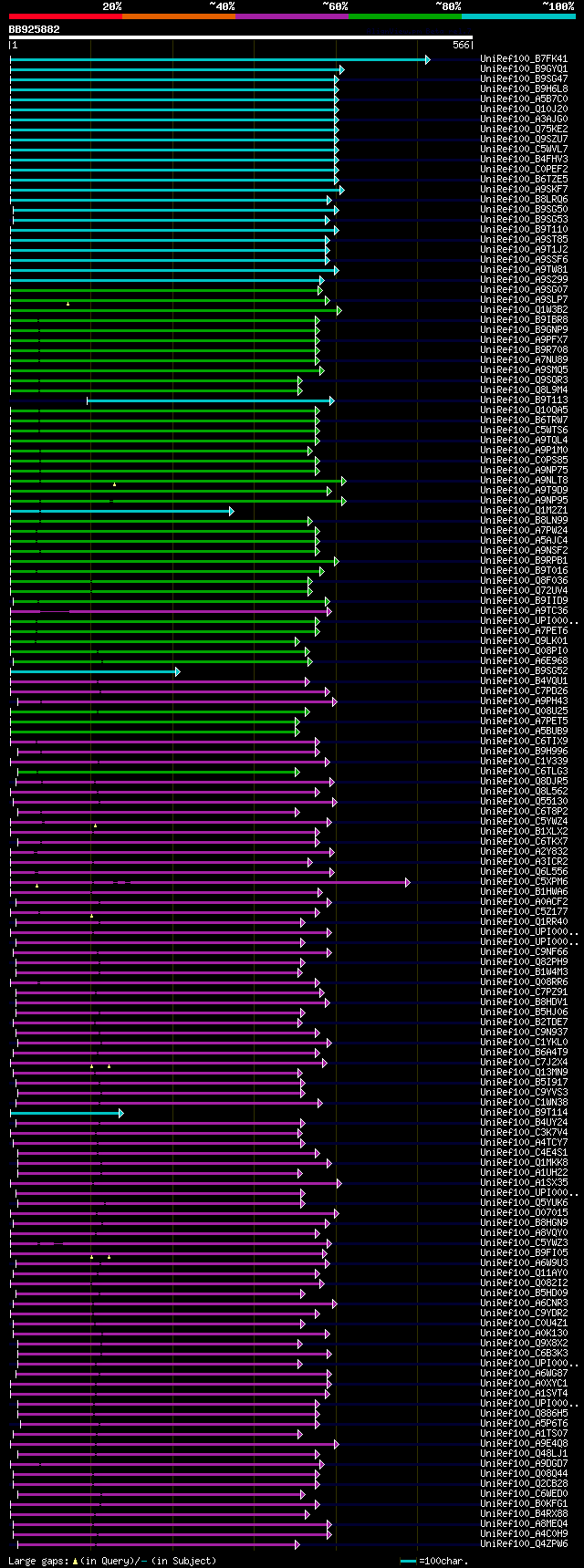This screenshot has height=1568, width=584.
Task: Click the UniRef100_C7J2X4 label
Action: coord(524,1062)
